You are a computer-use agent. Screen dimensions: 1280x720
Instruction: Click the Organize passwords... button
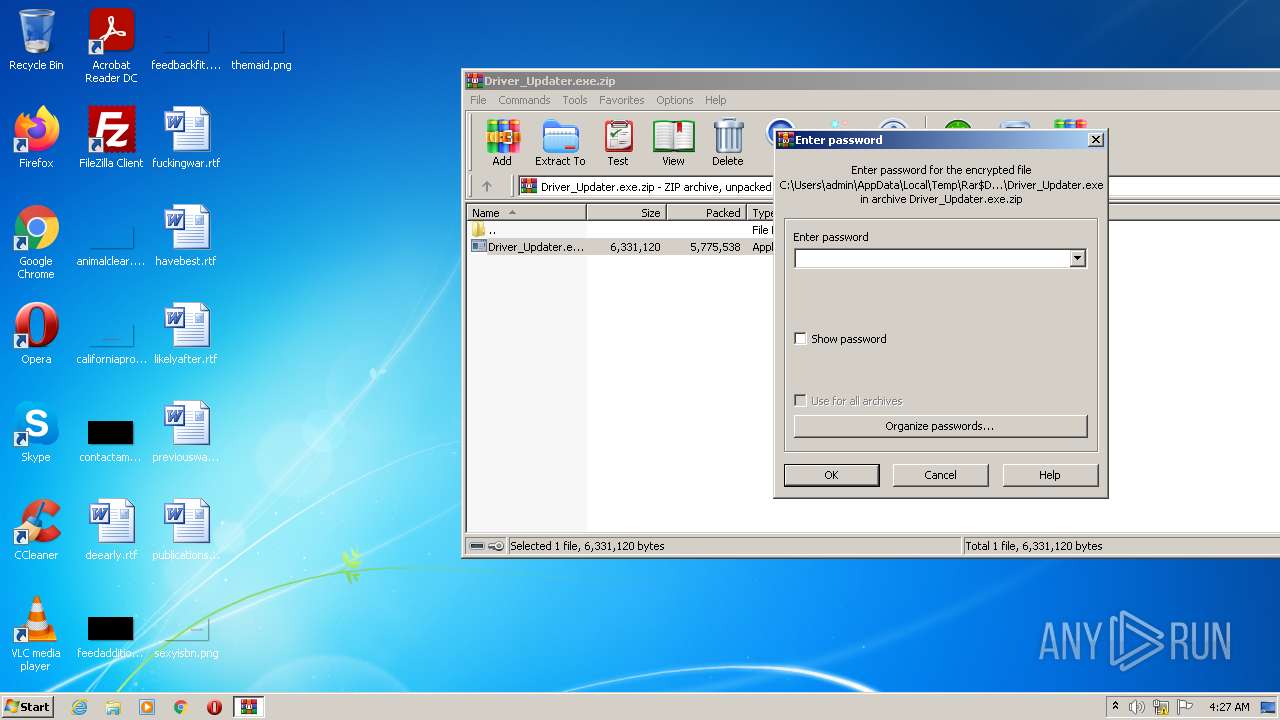[940, 426]
